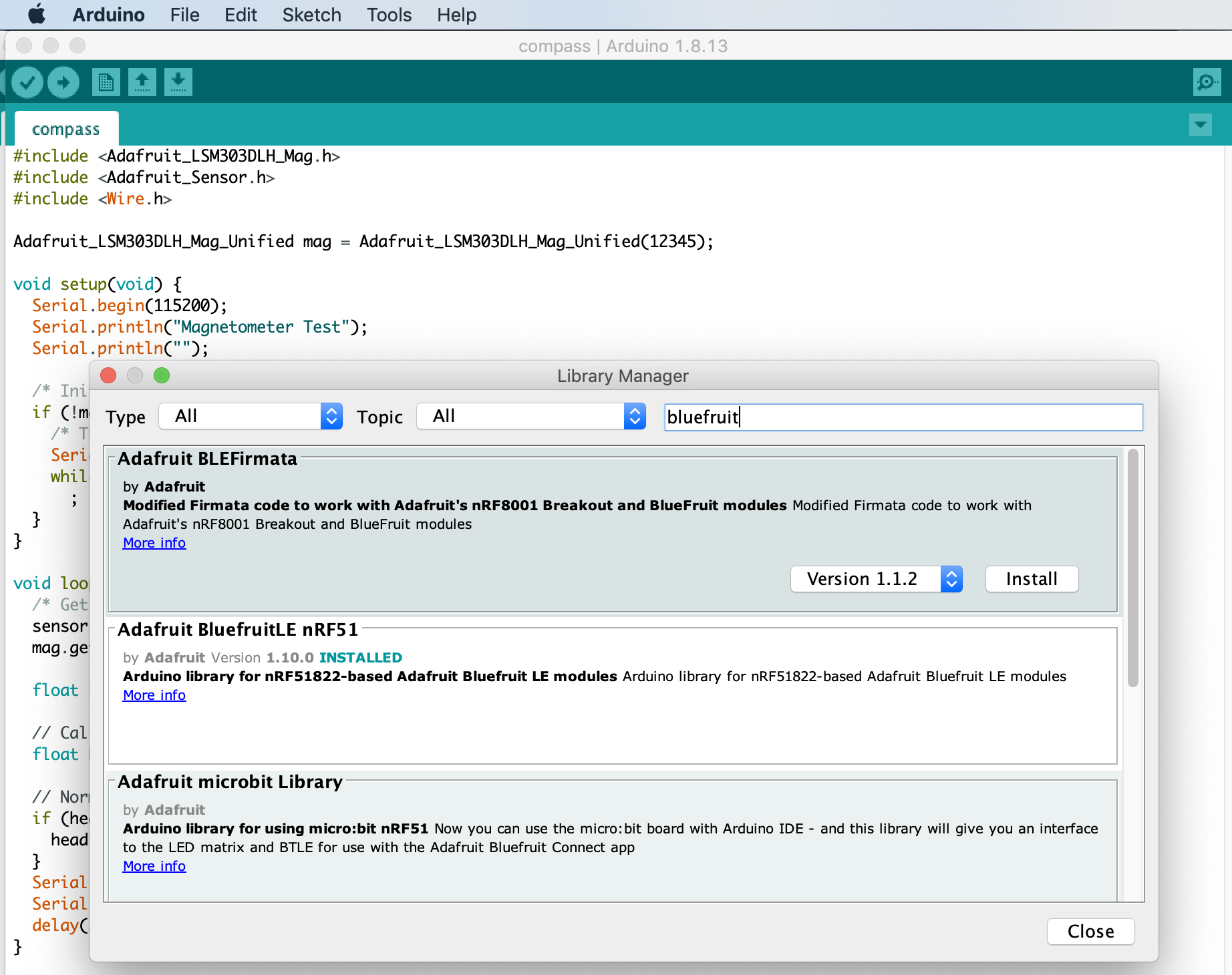Open the Sketch menu

pyautogui.click(x=311, y=15)
